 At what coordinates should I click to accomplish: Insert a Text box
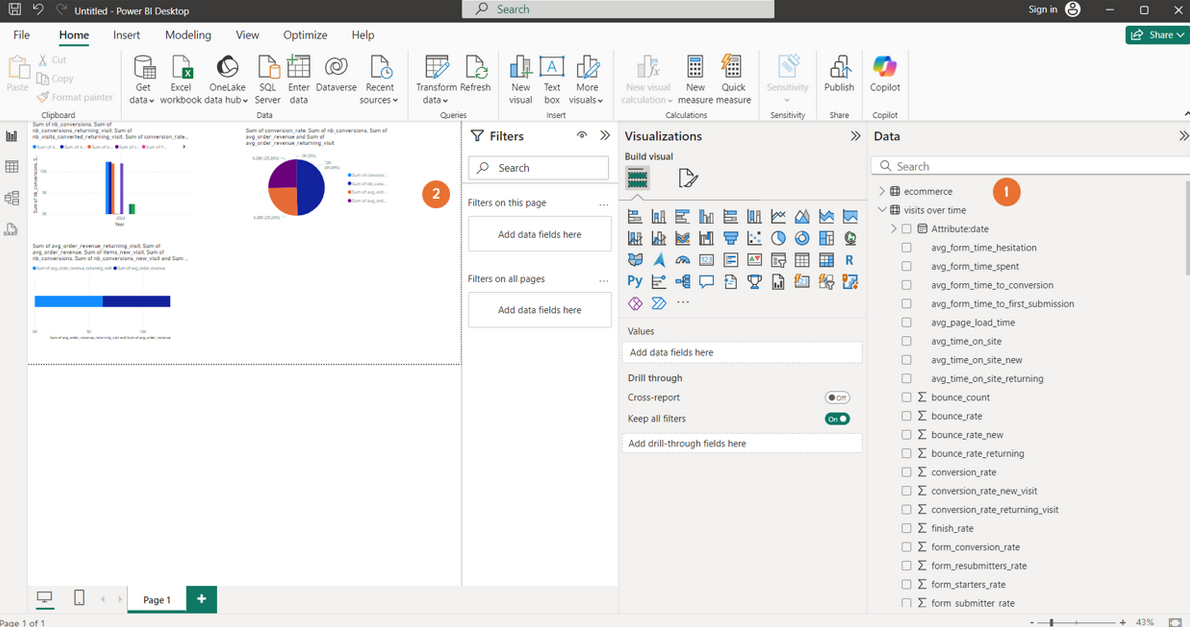tap(551, 68)
